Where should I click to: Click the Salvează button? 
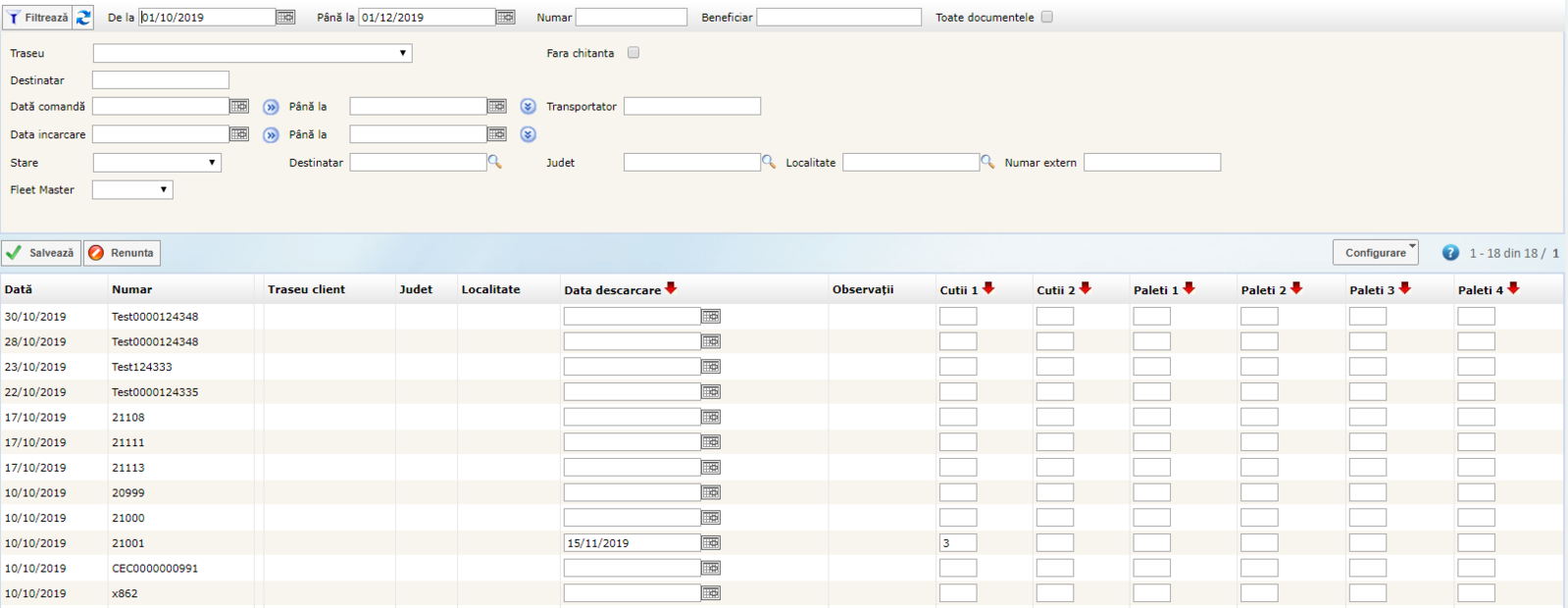41,253
